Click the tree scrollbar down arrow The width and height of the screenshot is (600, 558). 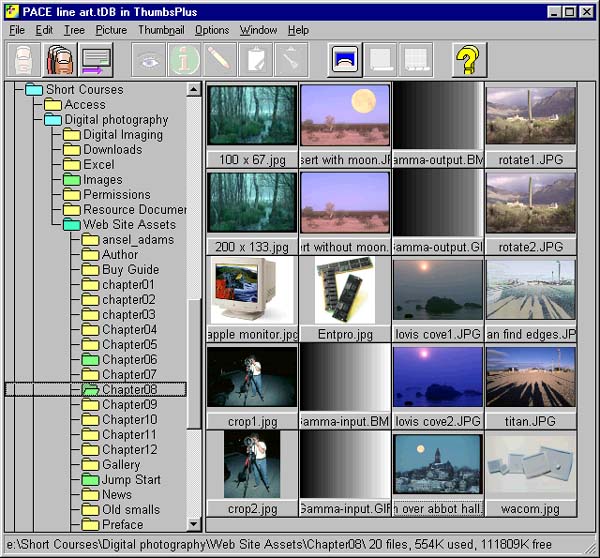point(194,524)
